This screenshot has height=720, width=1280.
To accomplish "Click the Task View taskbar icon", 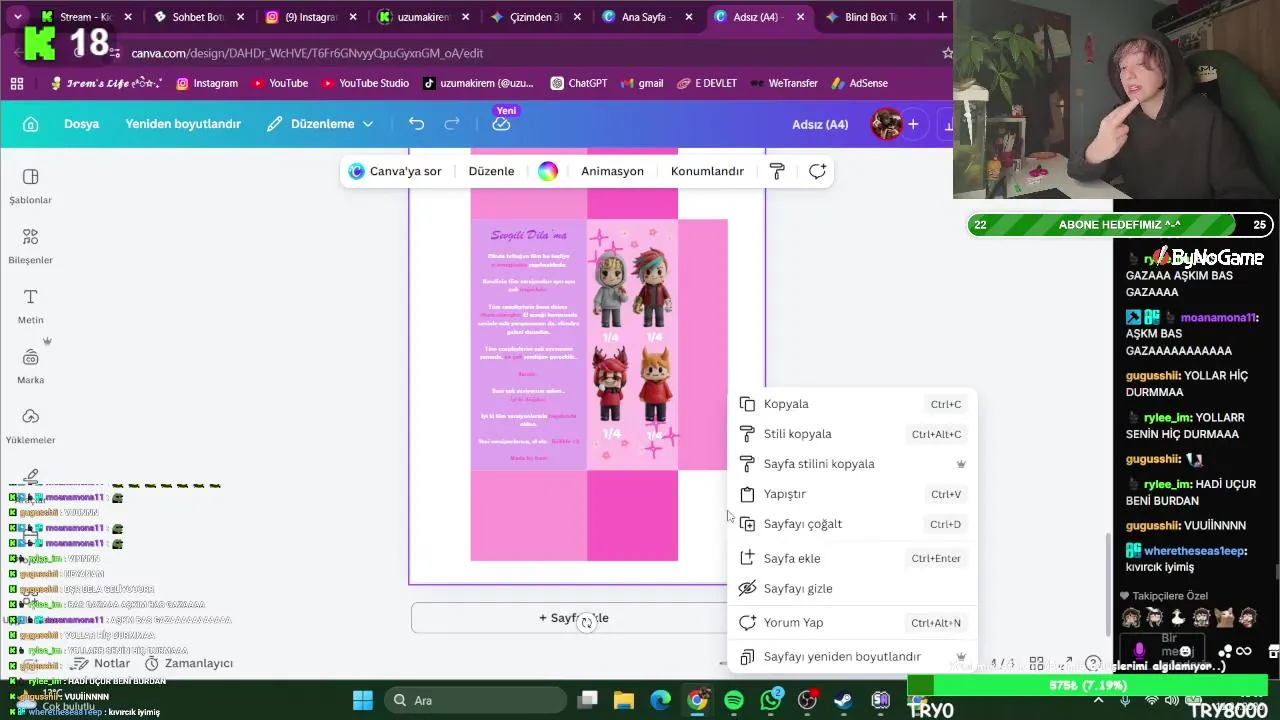I will (x=588, y=700).
